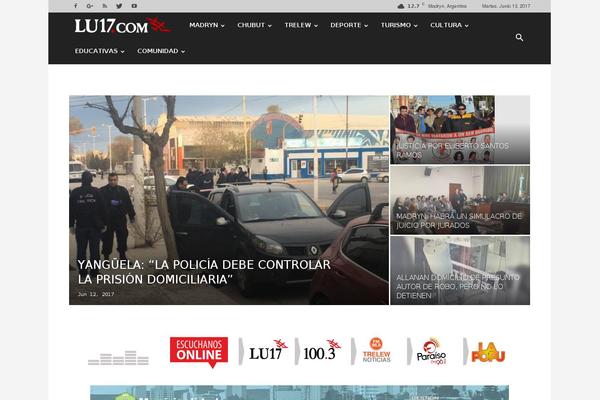
Task: Click the Escuchanos Online red badge
Action: point(199,352)
